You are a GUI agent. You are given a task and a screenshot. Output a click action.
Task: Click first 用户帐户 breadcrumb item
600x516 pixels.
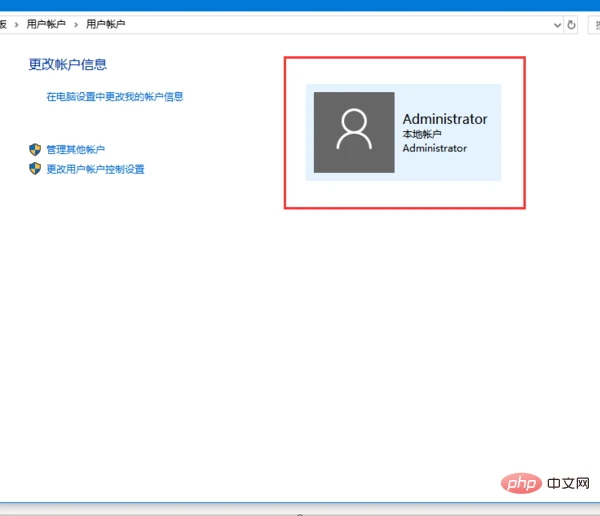click(x=46, y=24)
